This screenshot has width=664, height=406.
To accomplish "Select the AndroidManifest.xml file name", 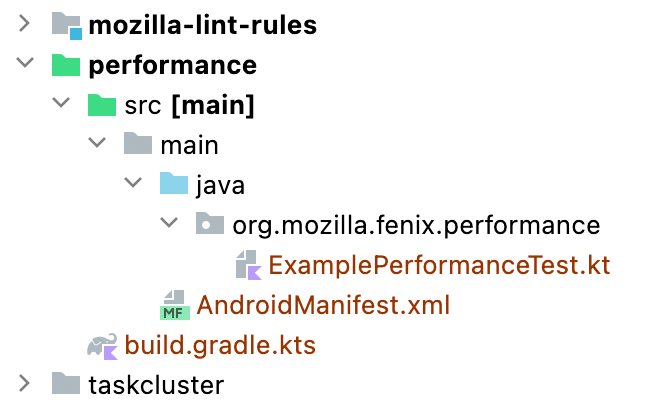I will point(322,304).
